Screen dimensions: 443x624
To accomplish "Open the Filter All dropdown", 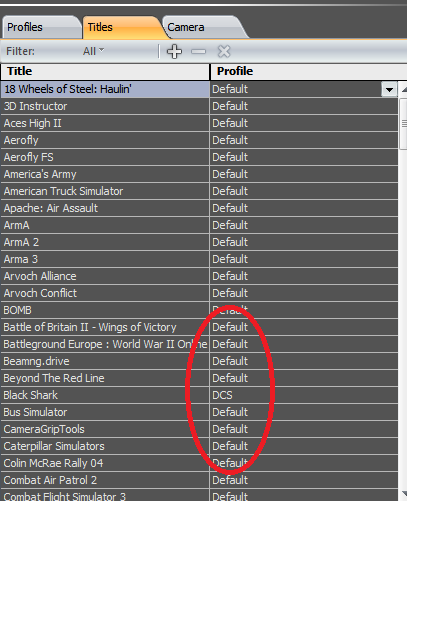I will pos(94,51).
